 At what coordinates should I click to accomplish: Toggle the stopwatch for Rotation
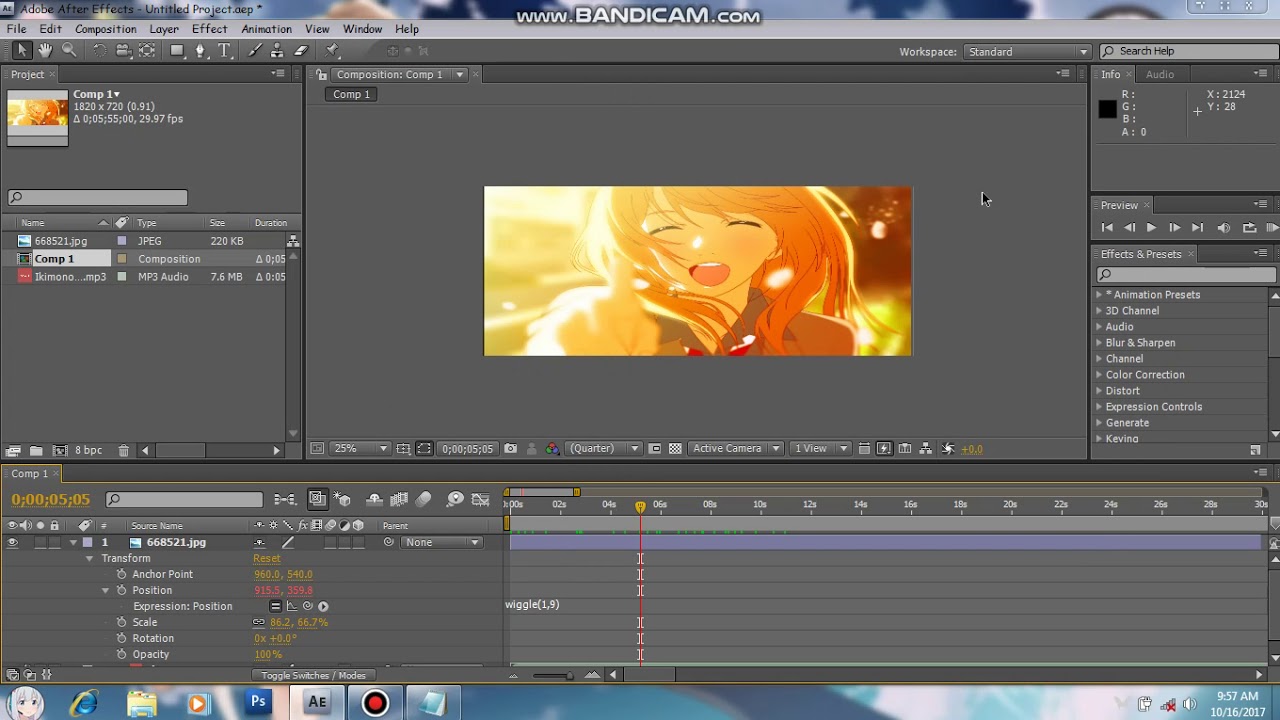click(122, 638)
